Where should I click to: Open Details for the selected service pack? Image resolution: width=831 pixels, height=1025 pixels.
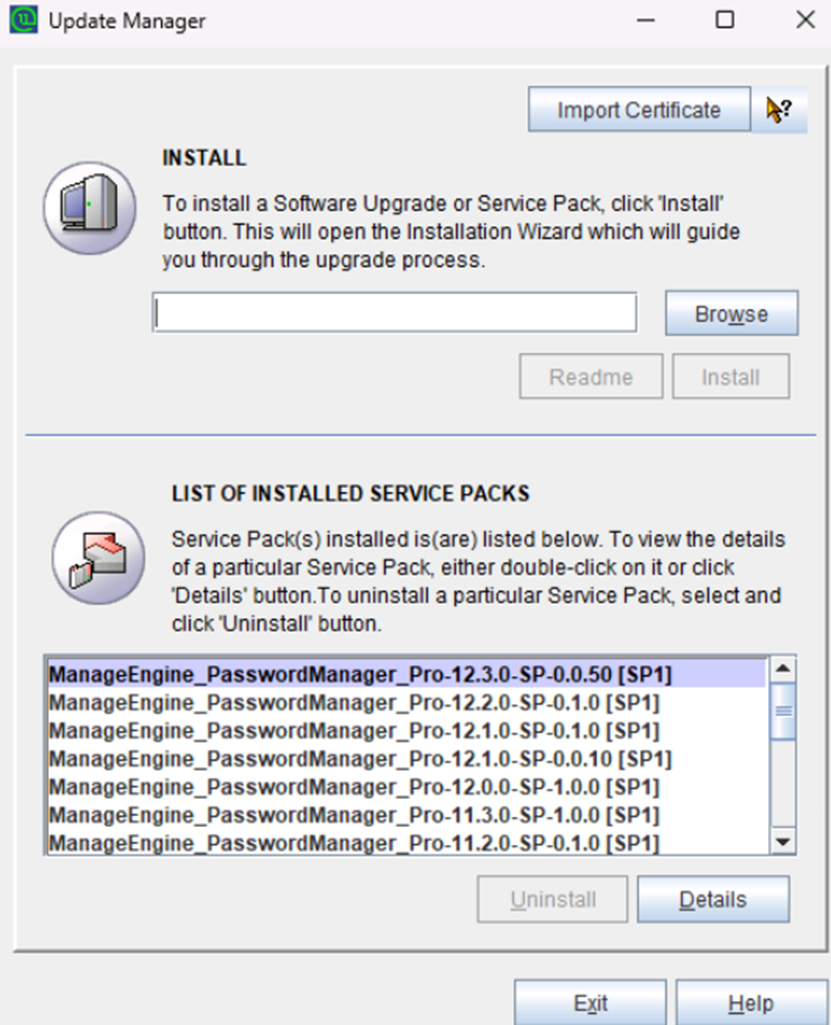[x=713, y=899]
